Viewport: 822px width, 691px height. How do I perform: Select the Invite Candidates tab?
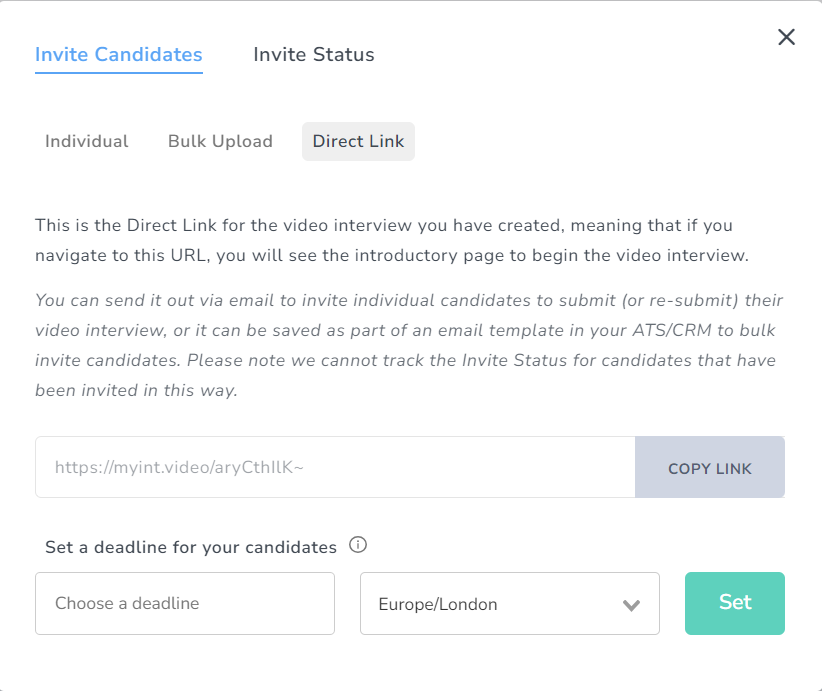119,55
